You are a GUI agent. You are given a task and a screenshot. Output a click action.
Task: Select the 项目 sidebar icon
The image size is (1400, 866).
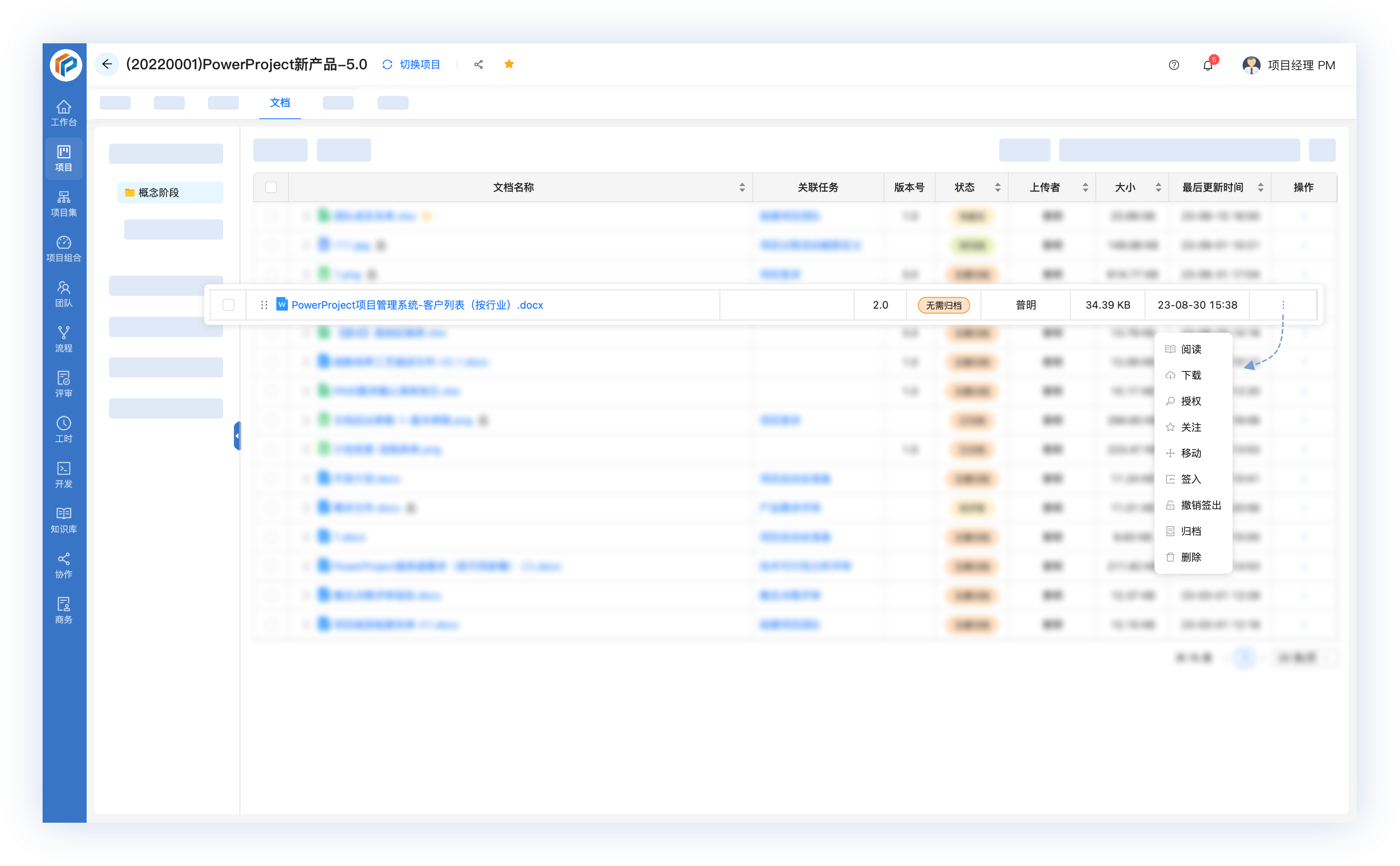tap(64, 159)
